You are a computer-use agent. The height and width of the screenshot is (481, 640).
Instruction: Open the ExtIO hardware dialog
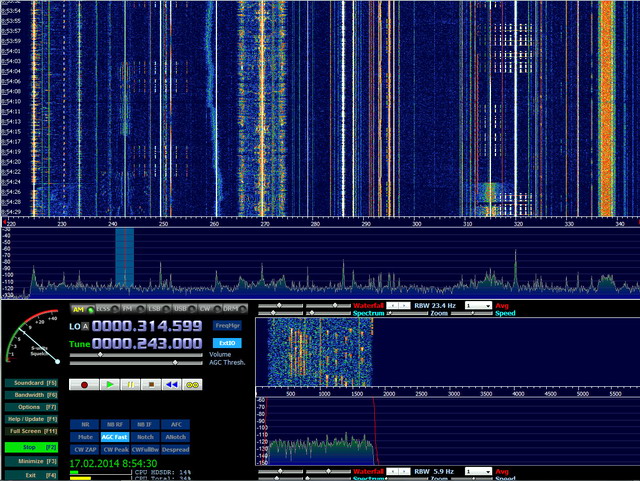pyautogui.click(x=227, y=343)
